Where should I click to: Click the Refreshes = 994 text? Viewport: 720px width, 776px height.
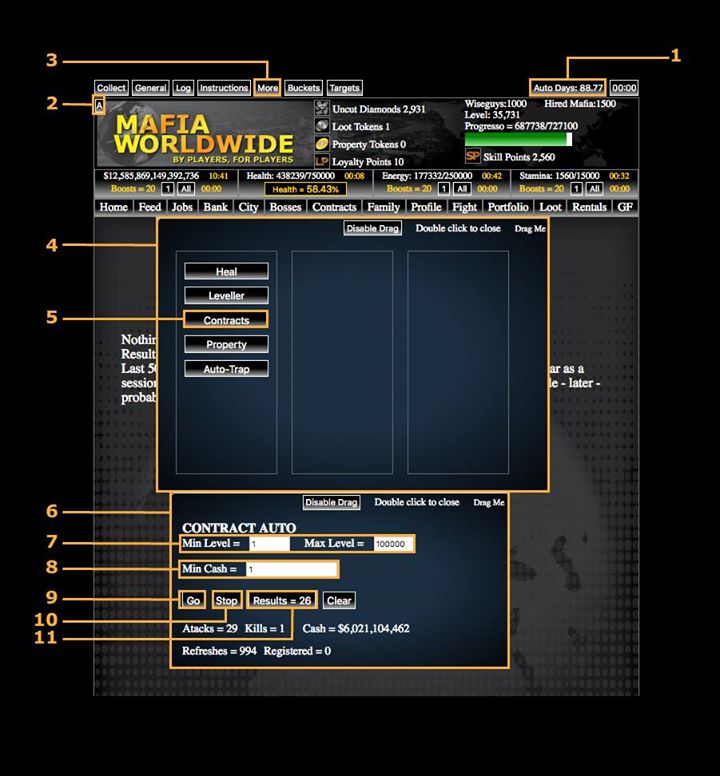pos(219,651)
